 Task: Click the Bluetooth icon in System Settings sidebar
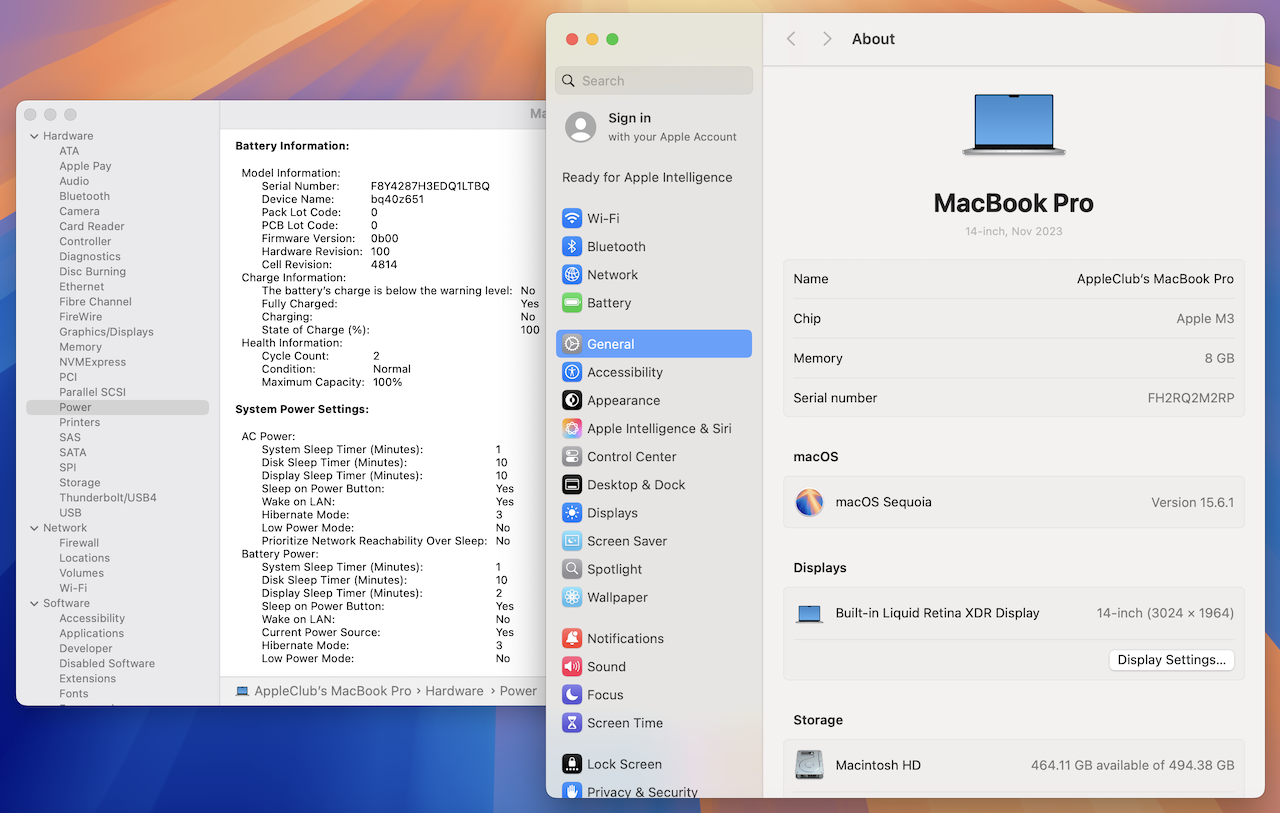coord(572,246)
